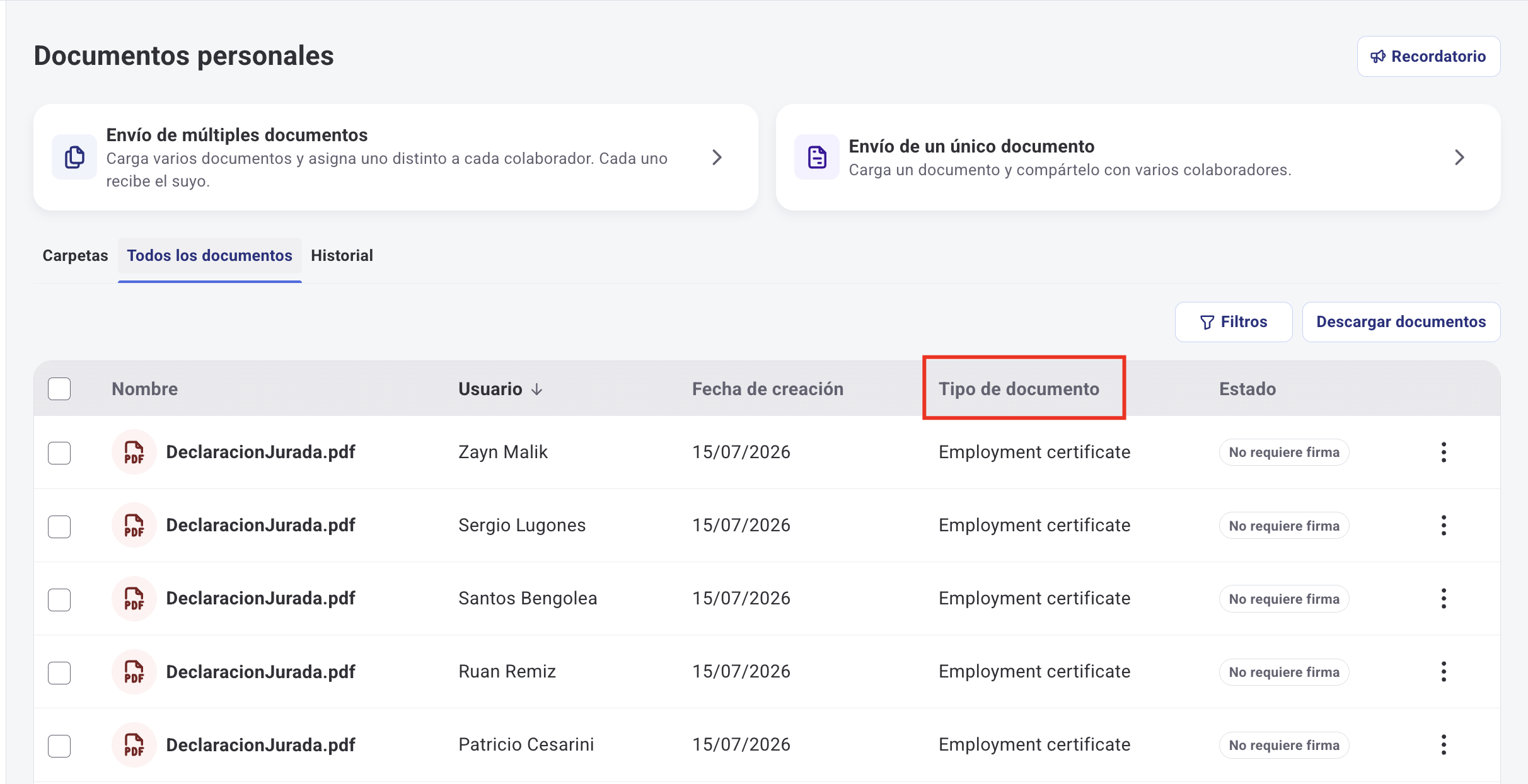Viewport: 1528px width, 784px height.
Task: Click No requiere firma badge for Ruan Remiz
Action: [1284, 672]
